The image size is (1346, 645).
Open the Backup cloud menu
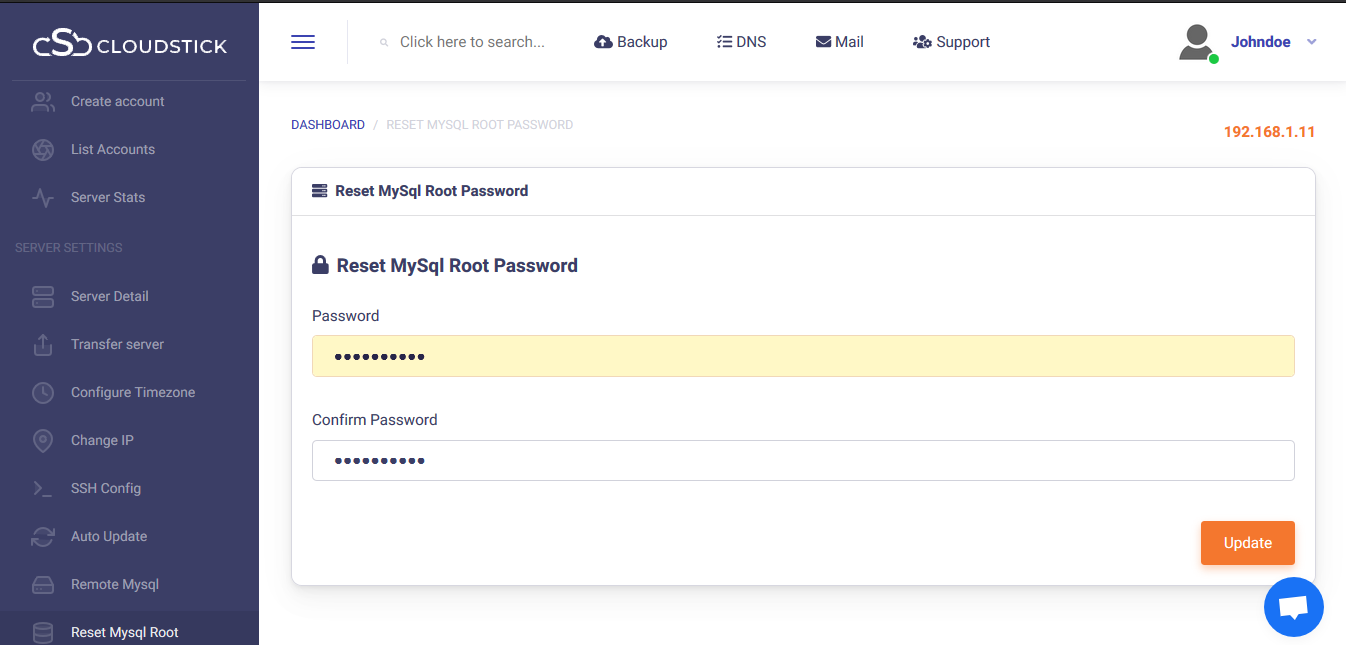tap(630, 42)
